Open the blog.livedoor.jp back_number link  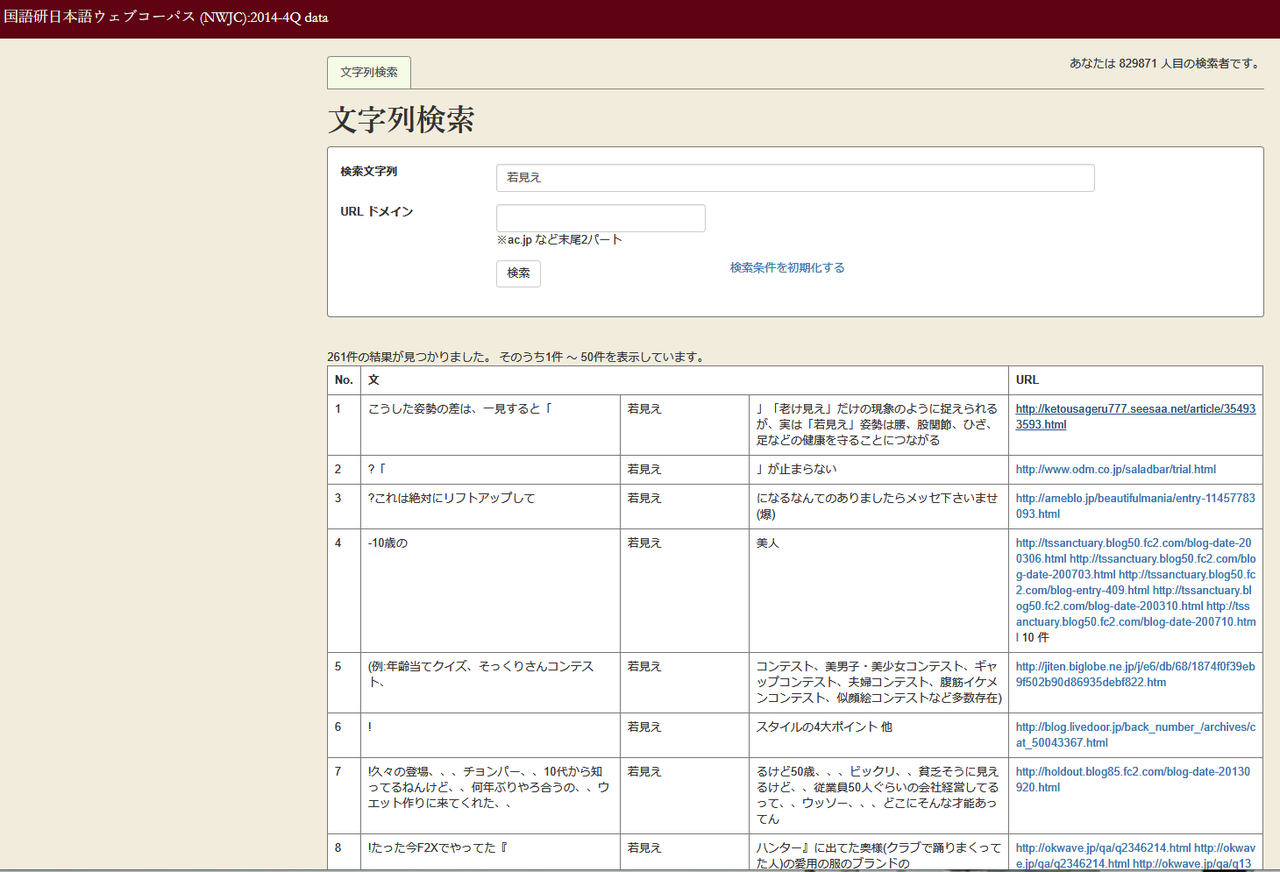1135,735
